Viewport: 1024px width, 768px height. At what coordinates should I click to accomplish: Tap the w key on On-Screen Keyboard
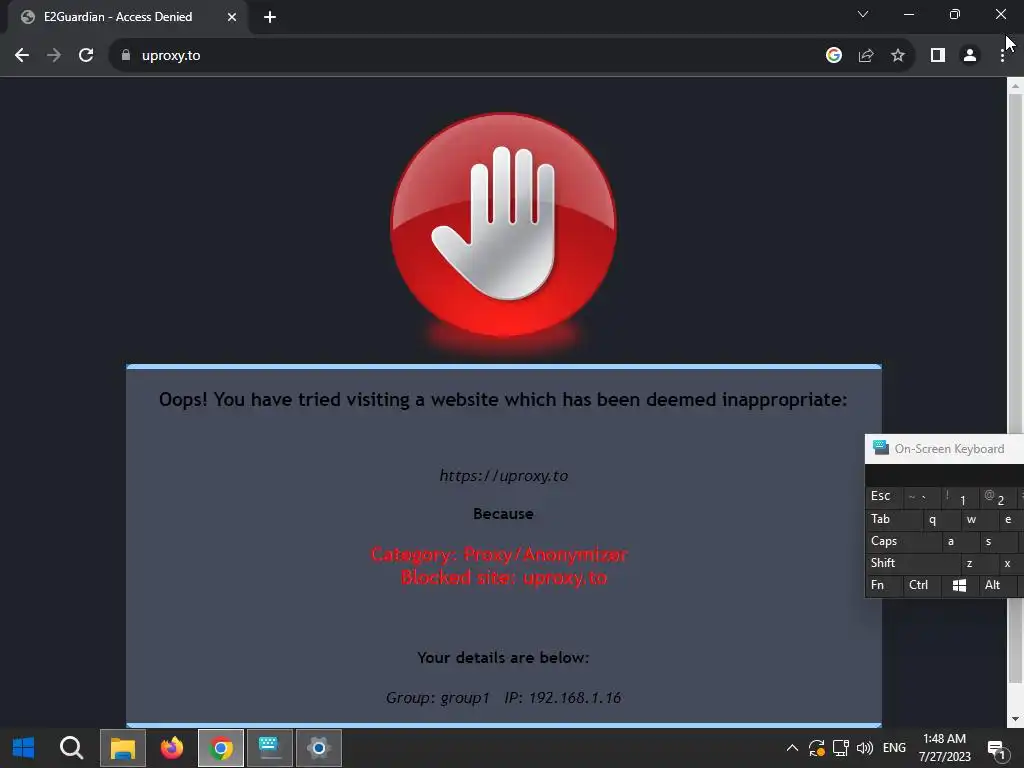[978, 519]
